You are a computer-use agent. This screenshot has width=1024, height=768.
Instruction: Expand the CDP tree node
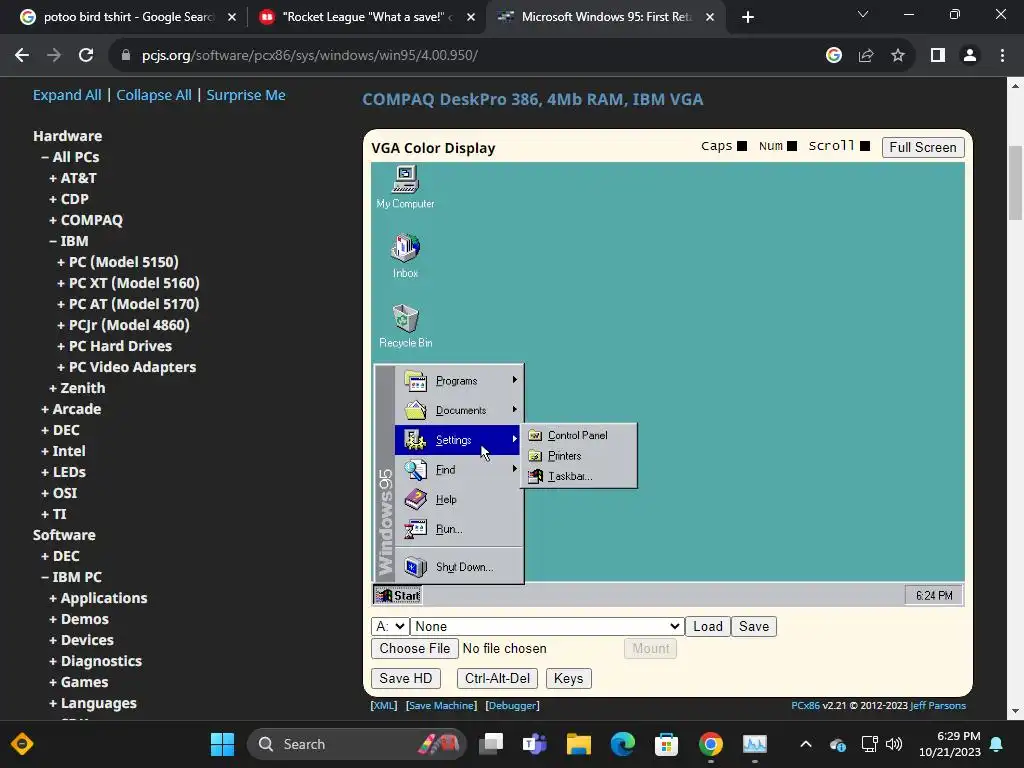[69, 199]
